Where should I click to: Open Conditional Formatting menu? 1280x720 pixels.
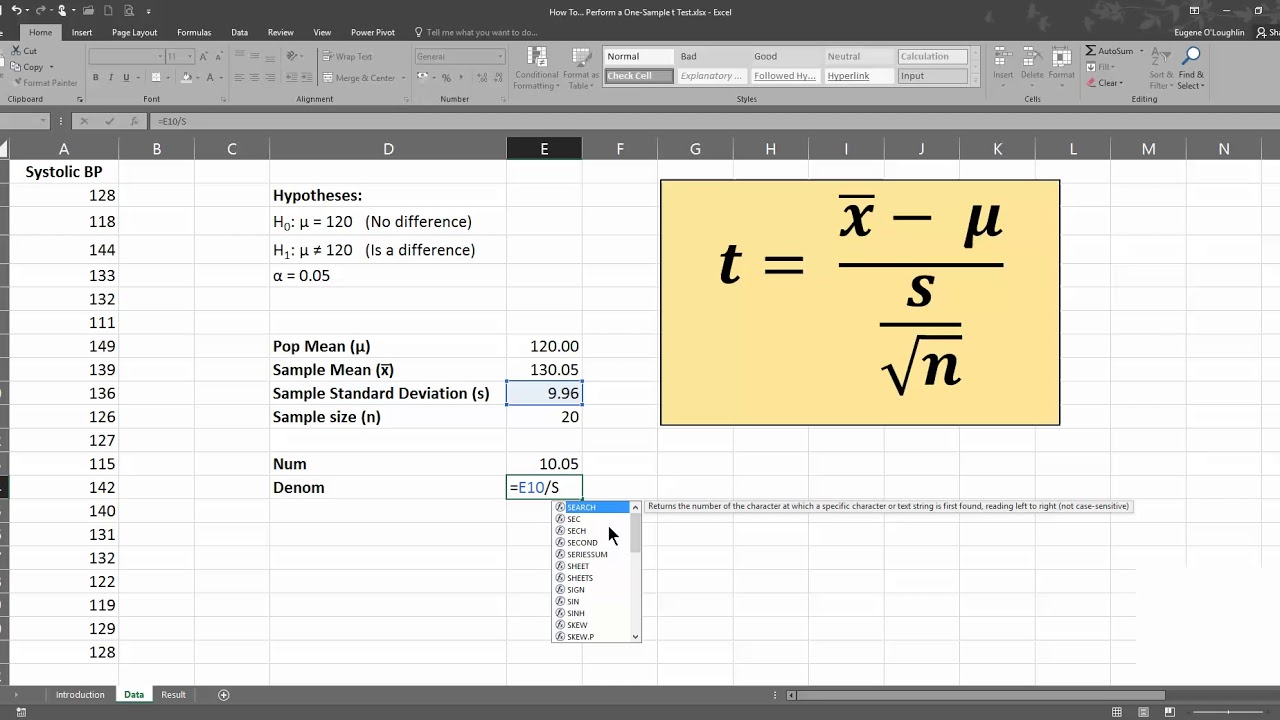pos(536,68)
